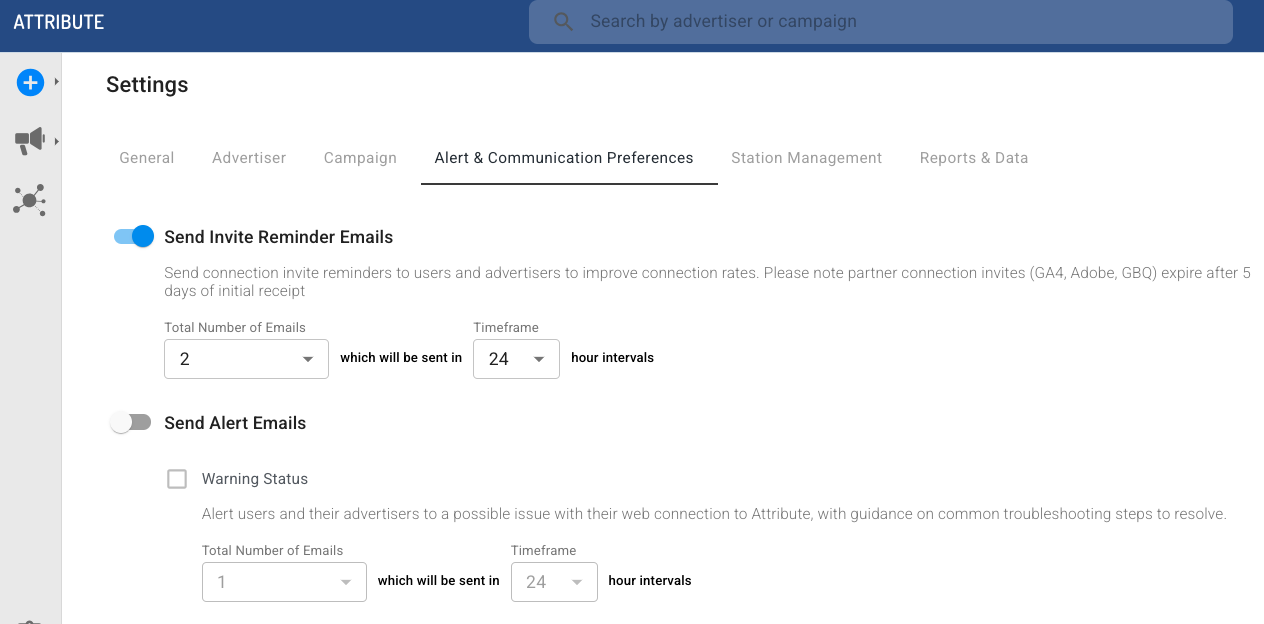This screenshot has height=624, width=1264.
Task: Open Warning Status Timeframe dropdown
Action: click(x=554, y=582)
